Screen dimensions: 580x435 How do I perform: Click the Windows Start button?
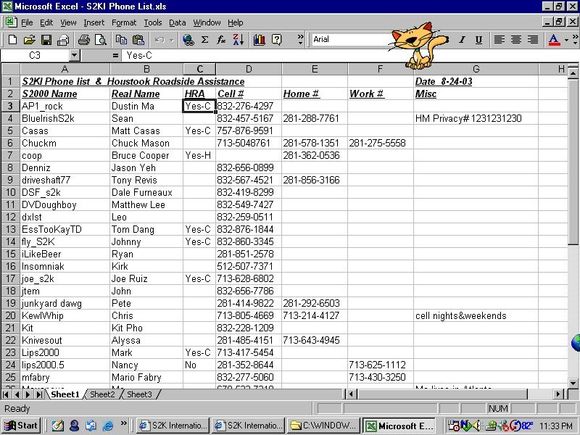click(21, 426)
